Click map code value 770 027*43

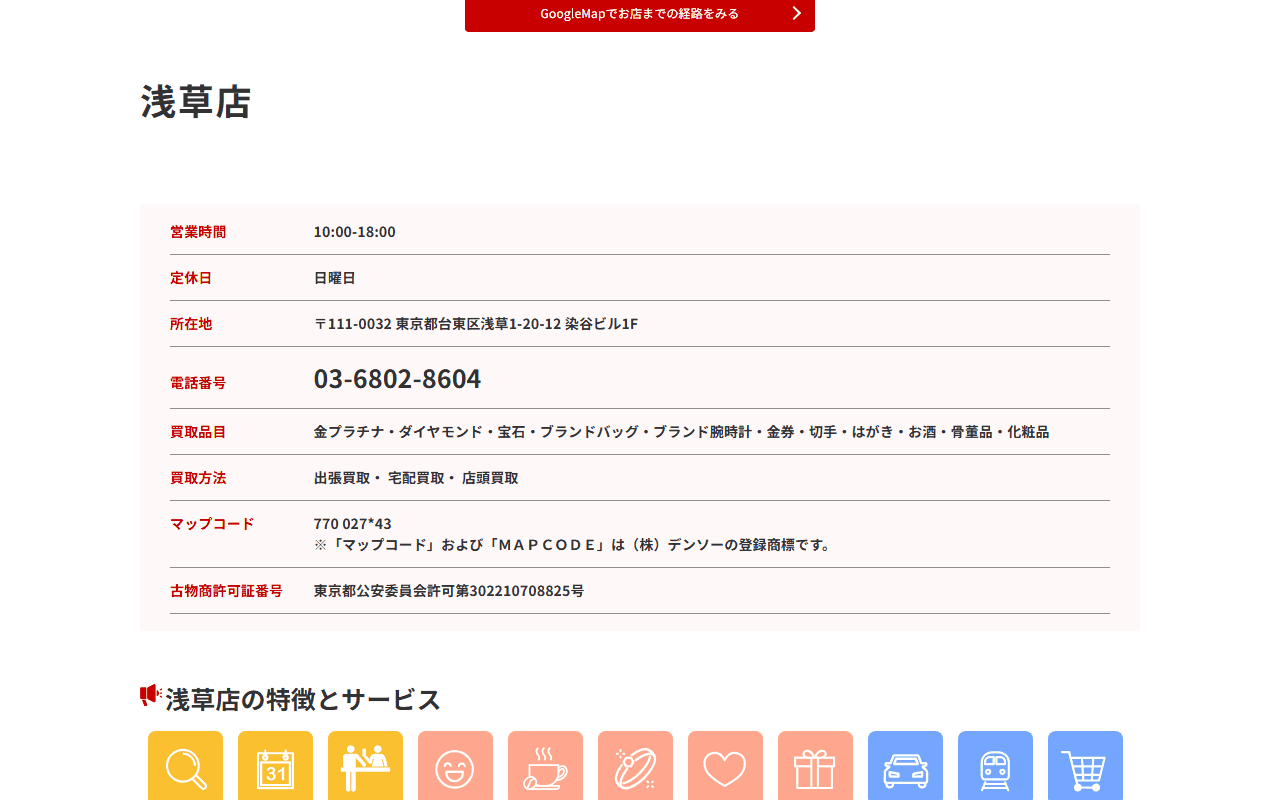point(353,524)
